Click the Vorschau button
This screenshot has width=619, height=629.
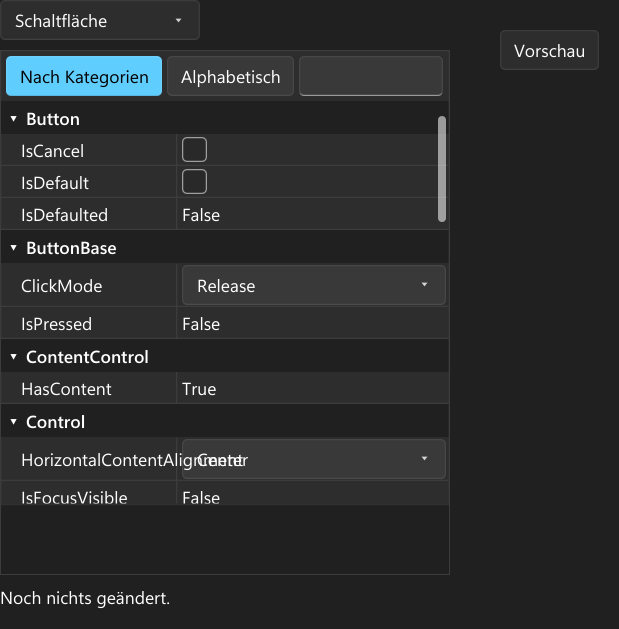(x=549, y=51)
